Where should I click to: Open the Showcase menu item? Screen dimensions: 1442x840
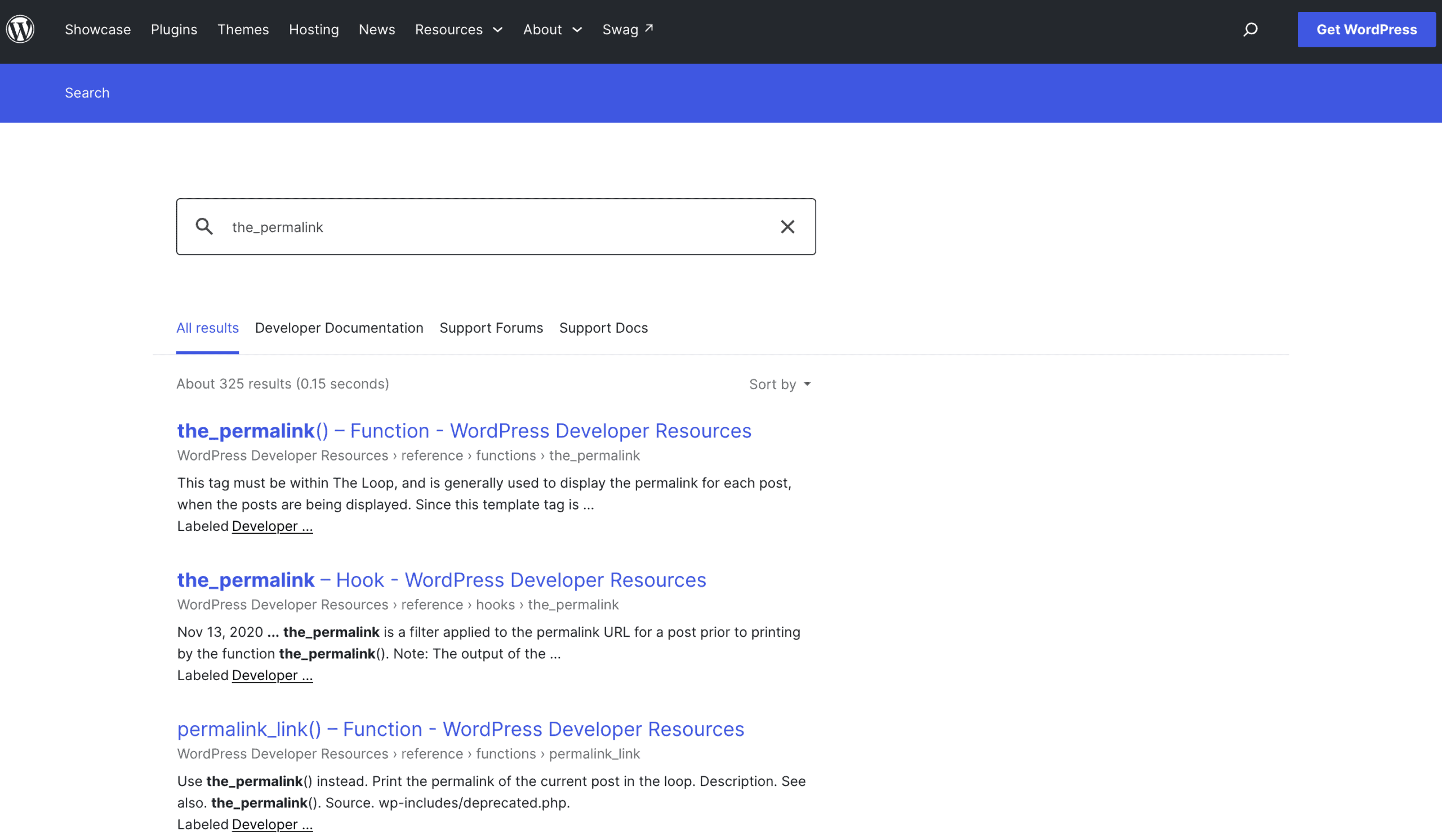tap(98, 29)
